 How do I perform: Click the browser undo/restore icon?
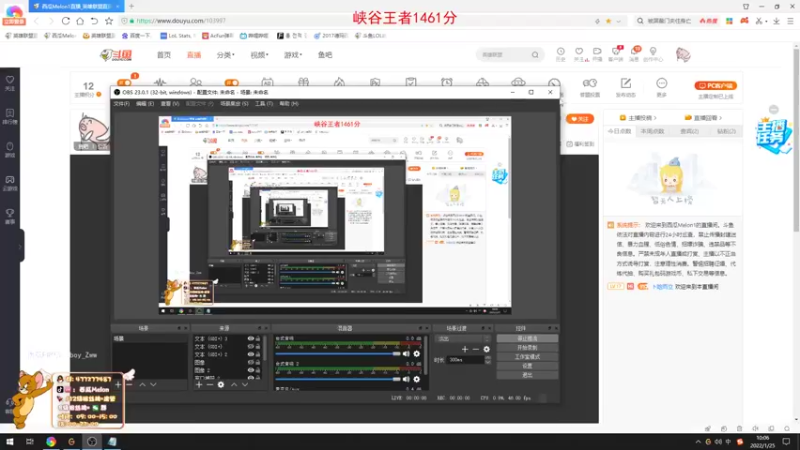point(94,21)
